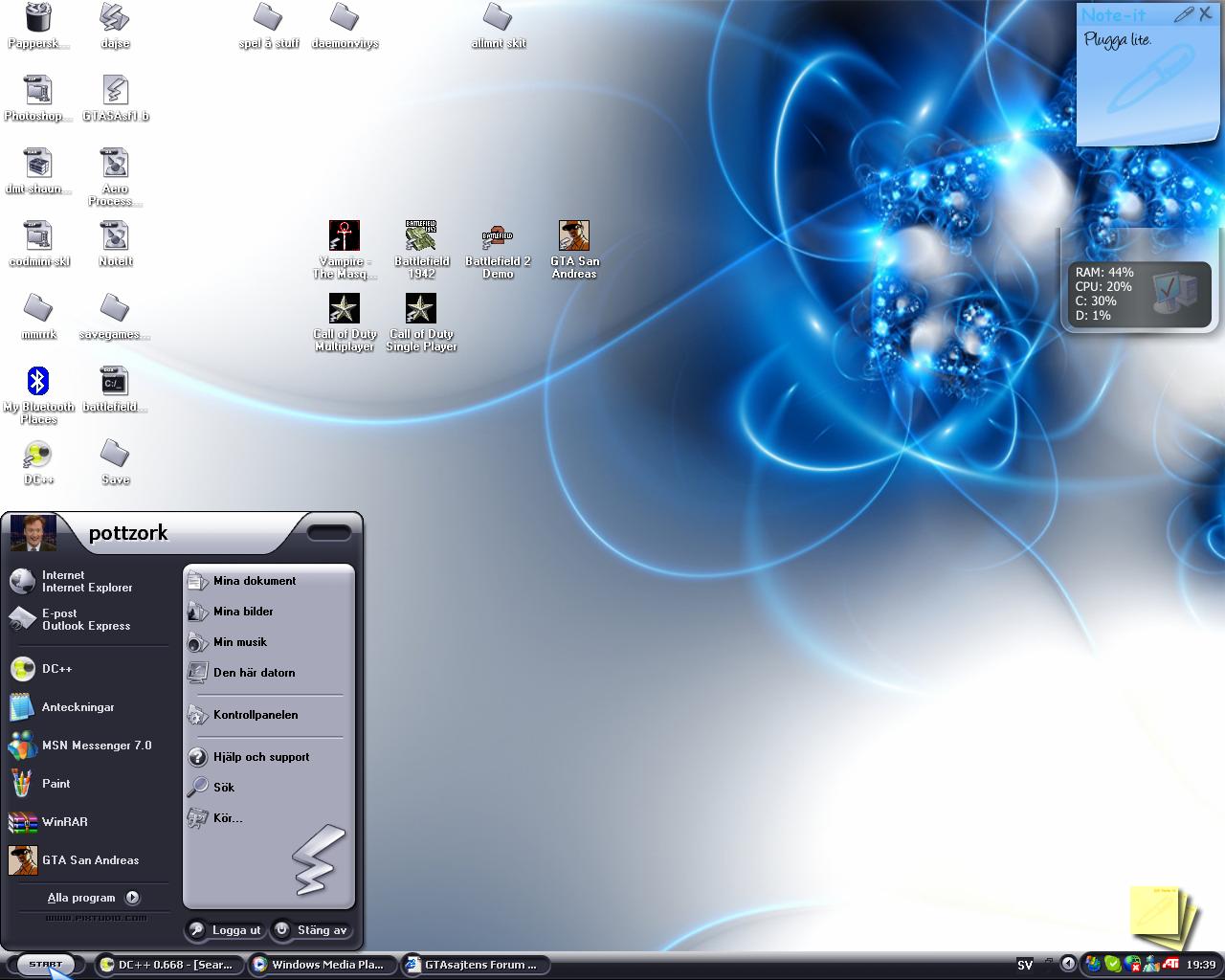The height and width of the screenshot is (980, 1225).
Task: Launch the GTA San Andreas desktop shortcut
Action: click(x=574, y=249)
